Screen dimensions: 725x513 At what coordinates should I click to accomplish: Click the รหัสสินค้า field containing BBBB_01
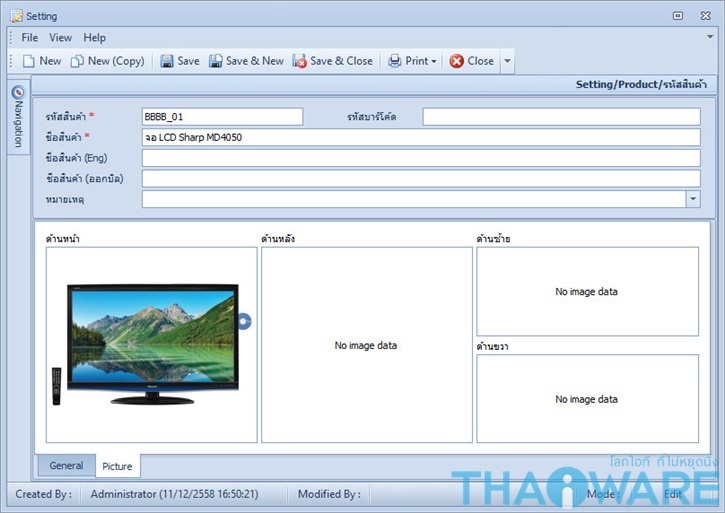[222, 117]
